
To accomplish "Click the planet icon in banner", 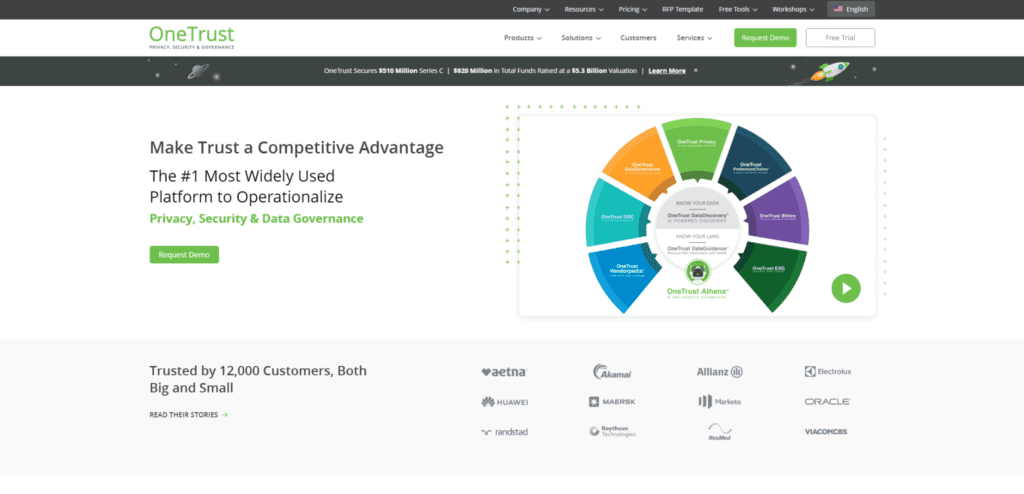I will point(197,71).
